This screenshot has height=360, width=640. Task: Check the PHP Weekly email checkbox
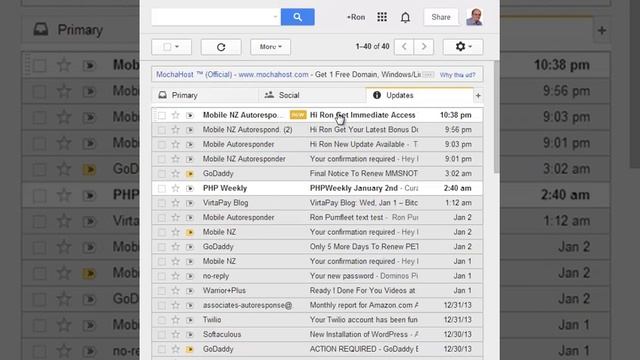[162, 189]
